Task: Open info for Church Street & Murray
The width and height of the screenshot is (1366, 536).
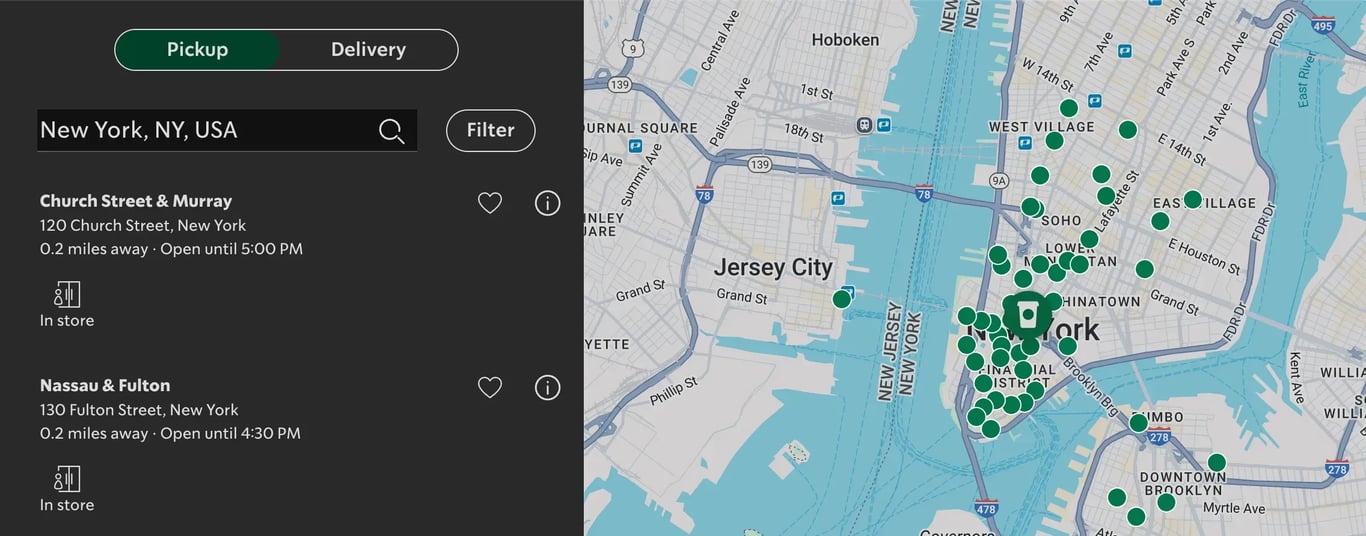Action: [x=547, y=203]
